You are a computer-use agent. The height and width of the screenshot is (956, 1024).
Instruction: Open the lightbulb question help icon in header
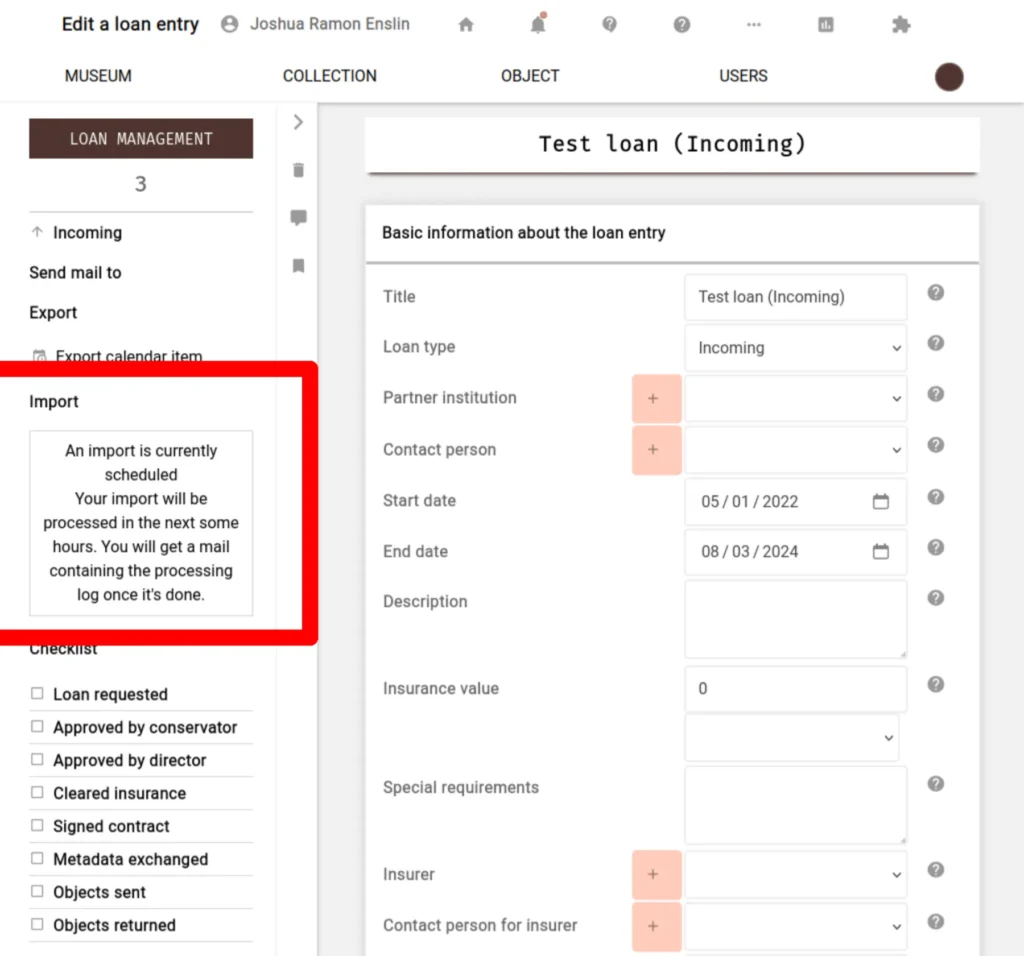tap(609, 25)
